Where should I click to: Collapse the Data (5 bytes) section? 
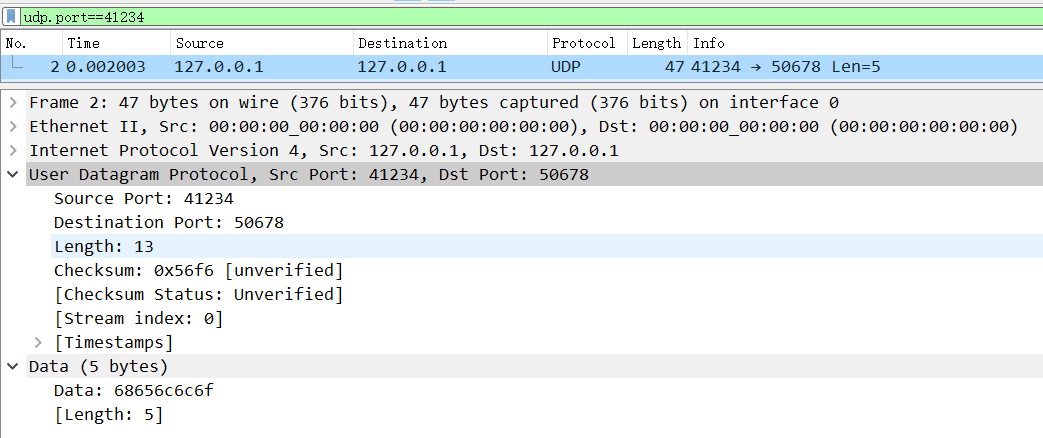coord(12,366)
